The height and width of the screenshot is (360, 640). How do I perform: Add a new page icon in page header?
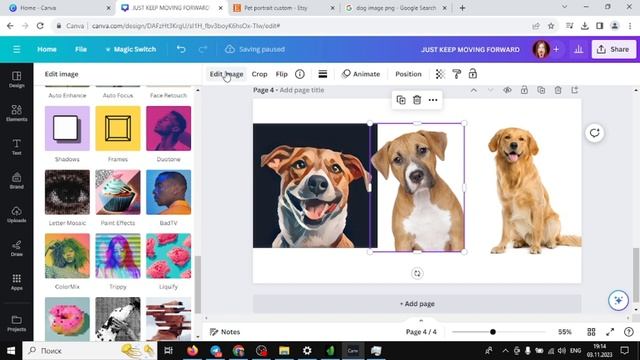point(575,90)
